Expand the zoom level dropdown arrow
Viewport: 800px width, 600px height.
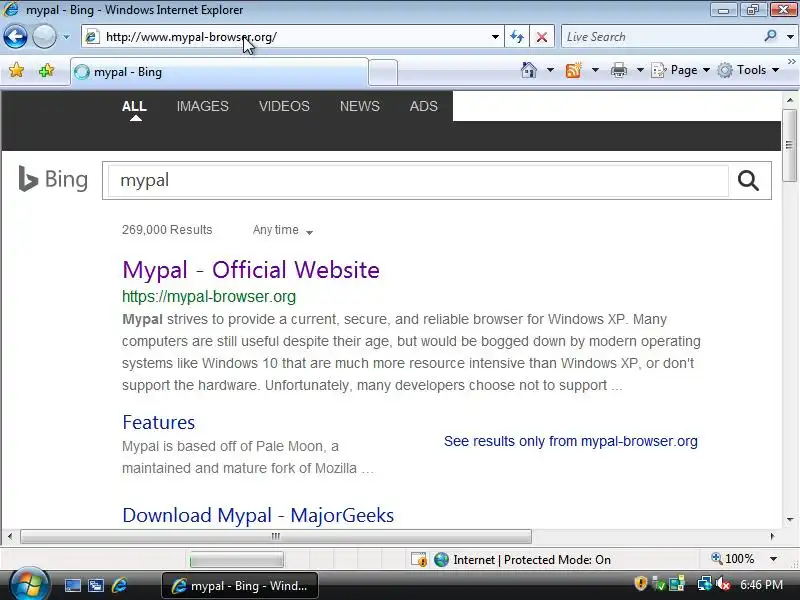click(x=773, y=559)
